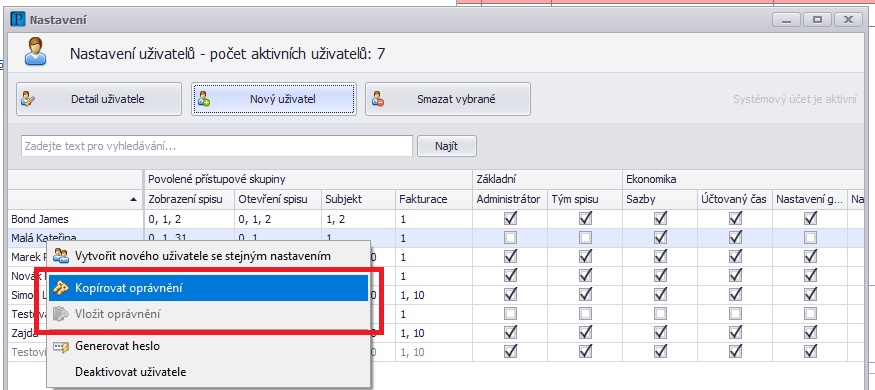Click the Nastavení window app icon

coord(18,20)
